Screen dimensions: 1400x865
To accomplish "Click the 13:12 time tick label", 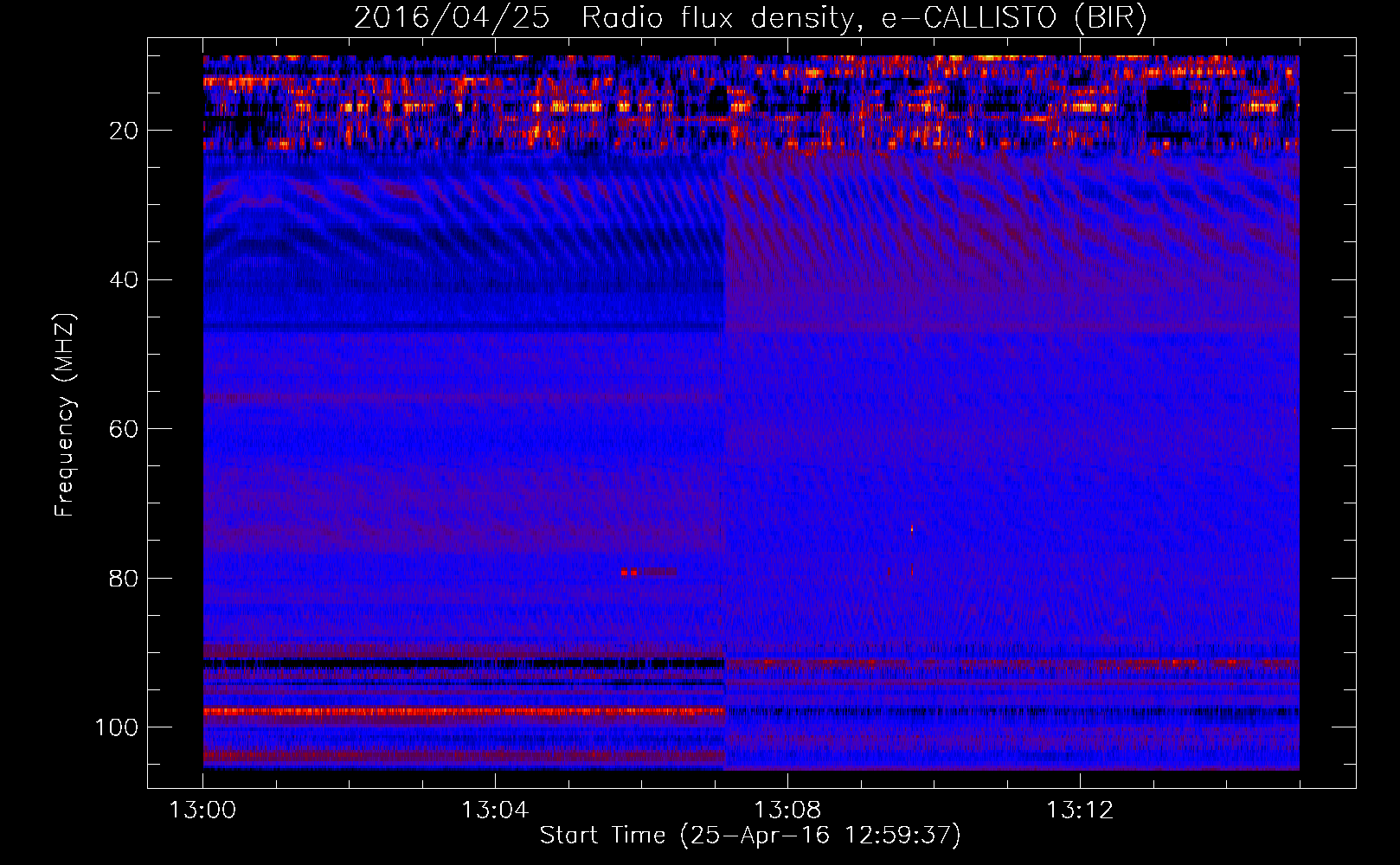I will pos(1080,811).
